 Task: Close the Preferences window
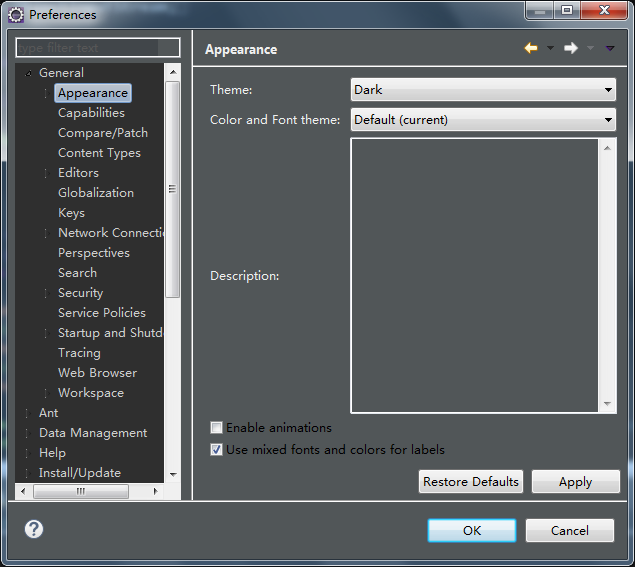[604, 10]
